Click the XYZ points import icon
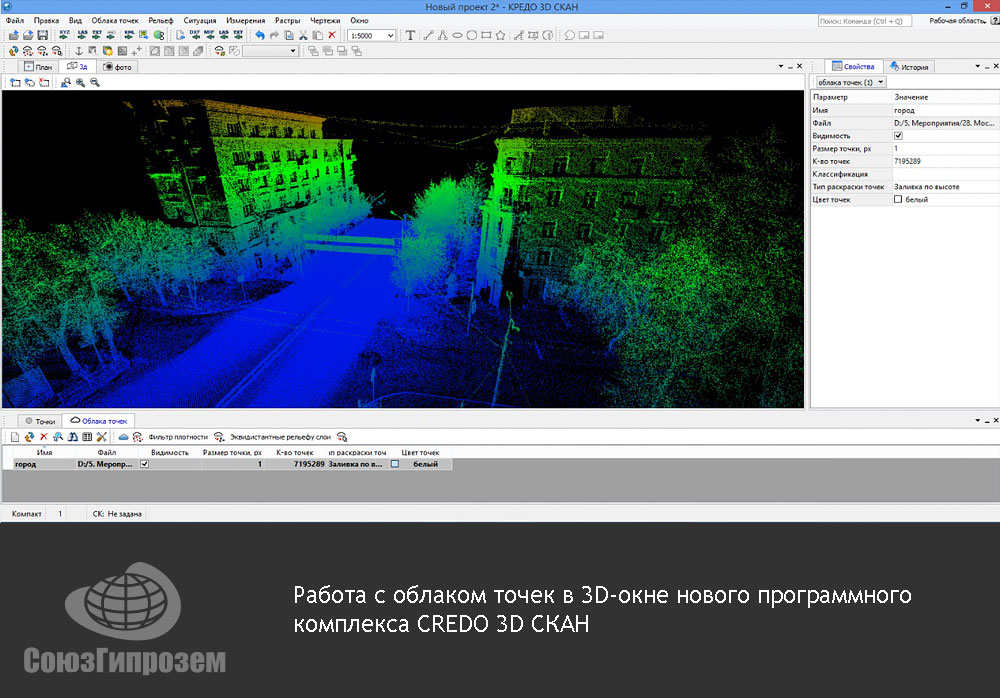Viewport: 1000px width, 698px height. [x=64, y=35]
